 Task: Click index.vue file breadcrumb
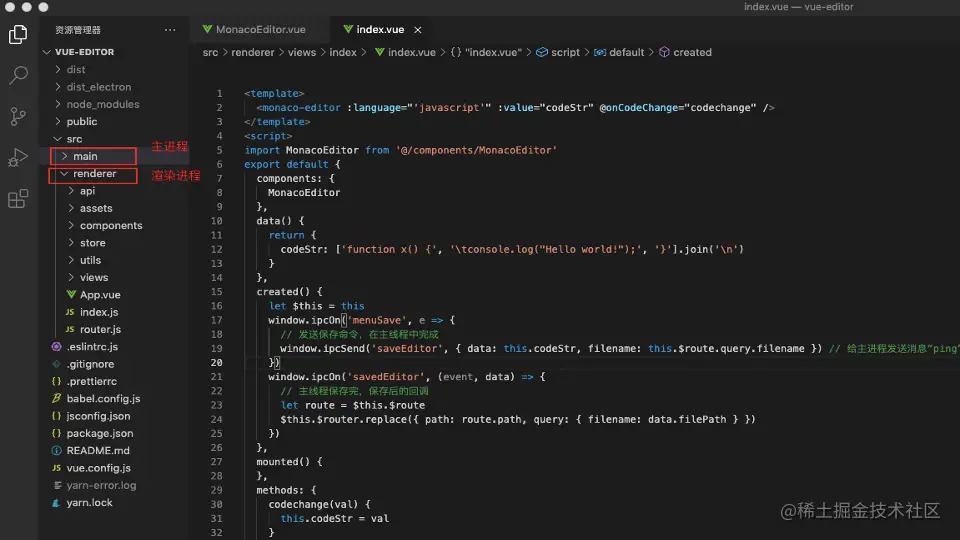point(405,52)
